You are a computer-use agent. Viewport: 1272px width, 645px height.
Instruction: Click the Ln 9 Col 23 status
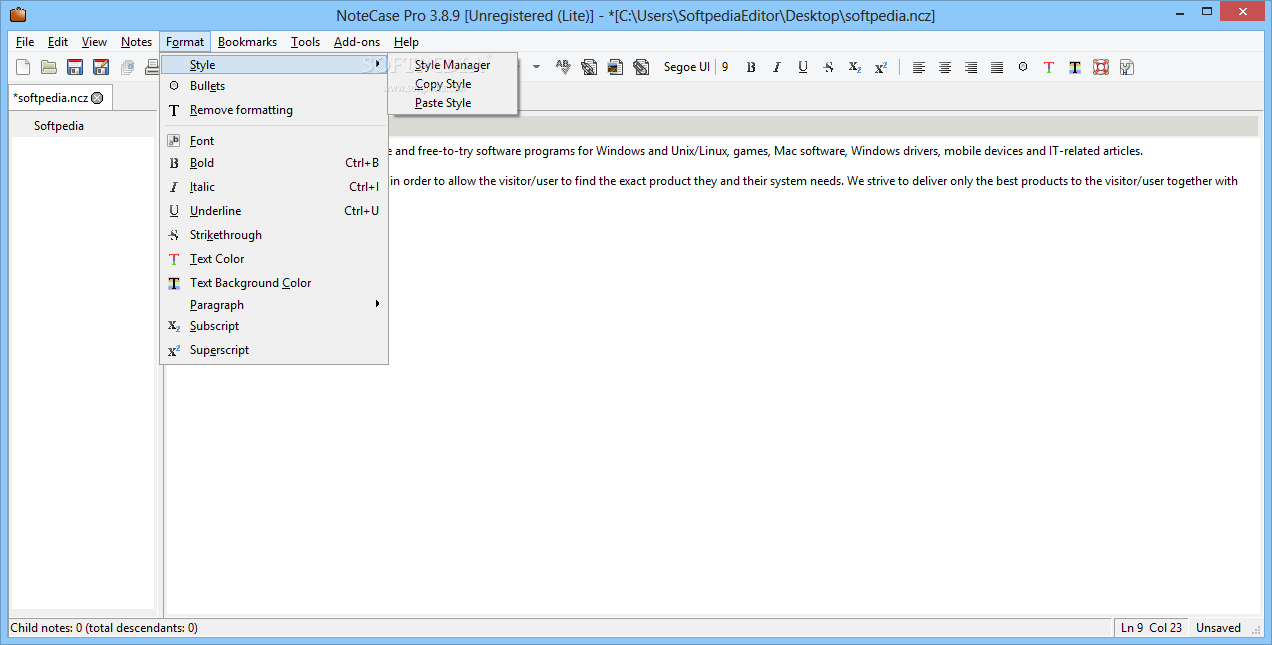click(x=1151, y=628)
